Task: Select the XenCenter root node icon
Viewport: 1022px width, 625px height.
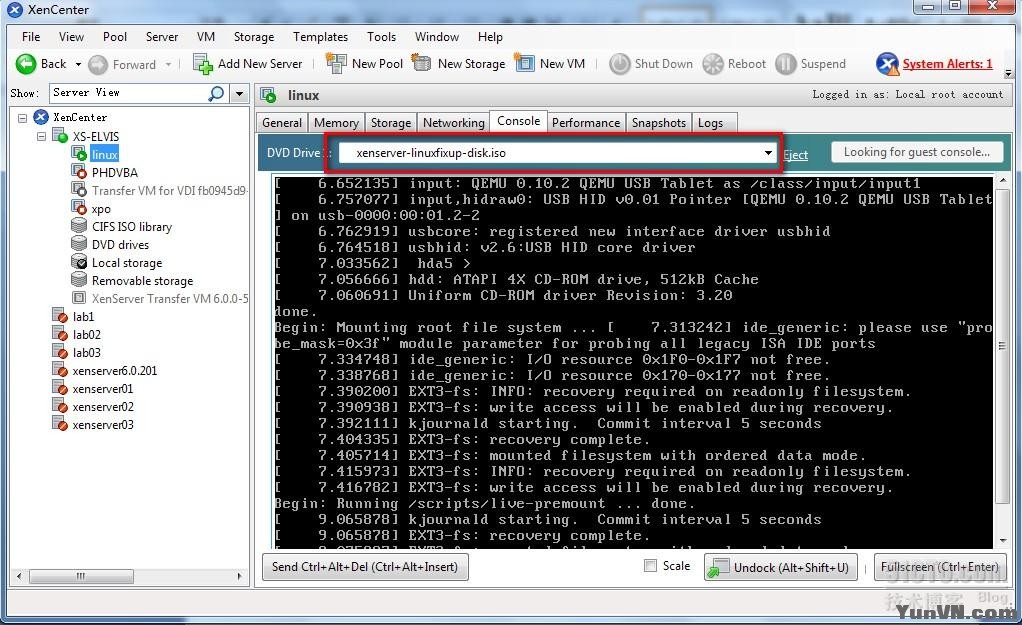Action: [41, 117]
